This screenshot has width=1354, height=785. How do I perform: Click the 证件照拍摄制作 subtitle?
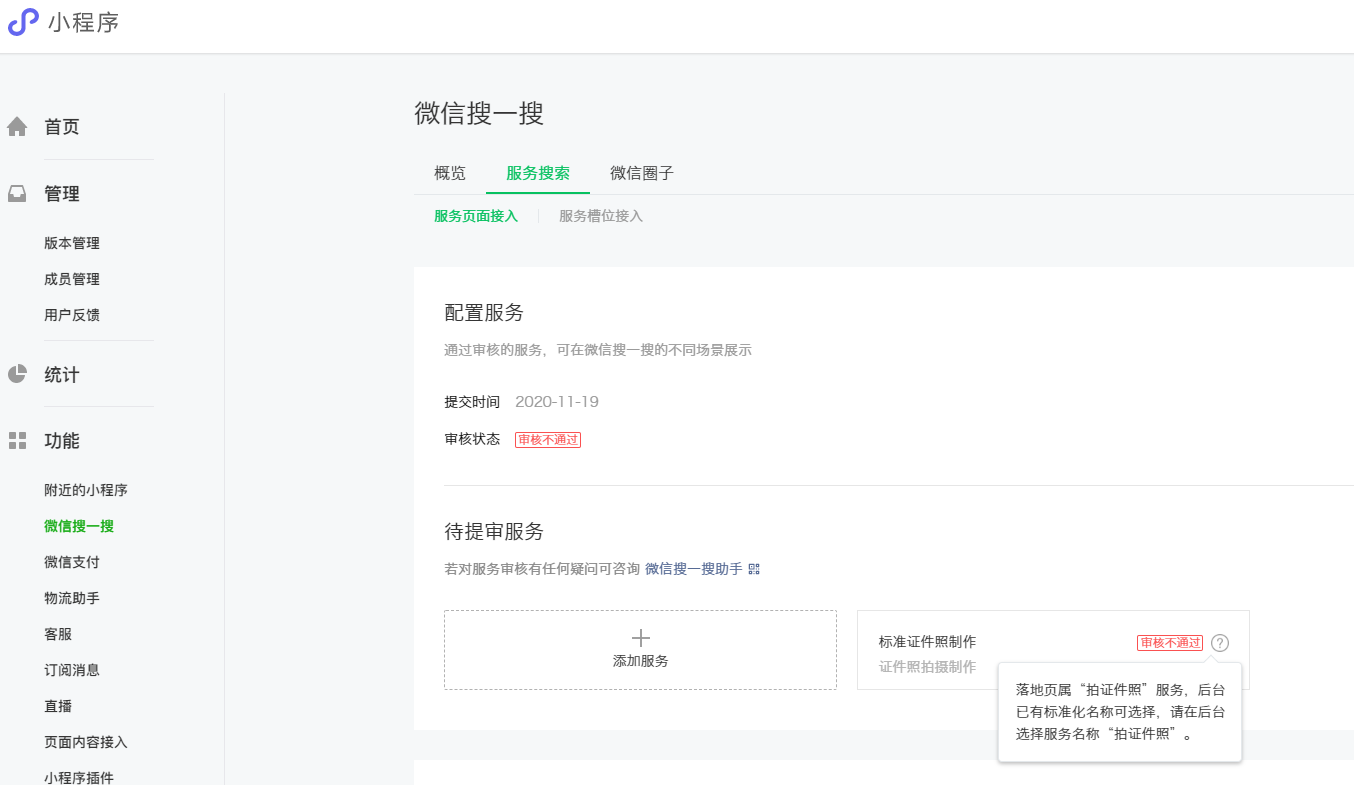928,667
